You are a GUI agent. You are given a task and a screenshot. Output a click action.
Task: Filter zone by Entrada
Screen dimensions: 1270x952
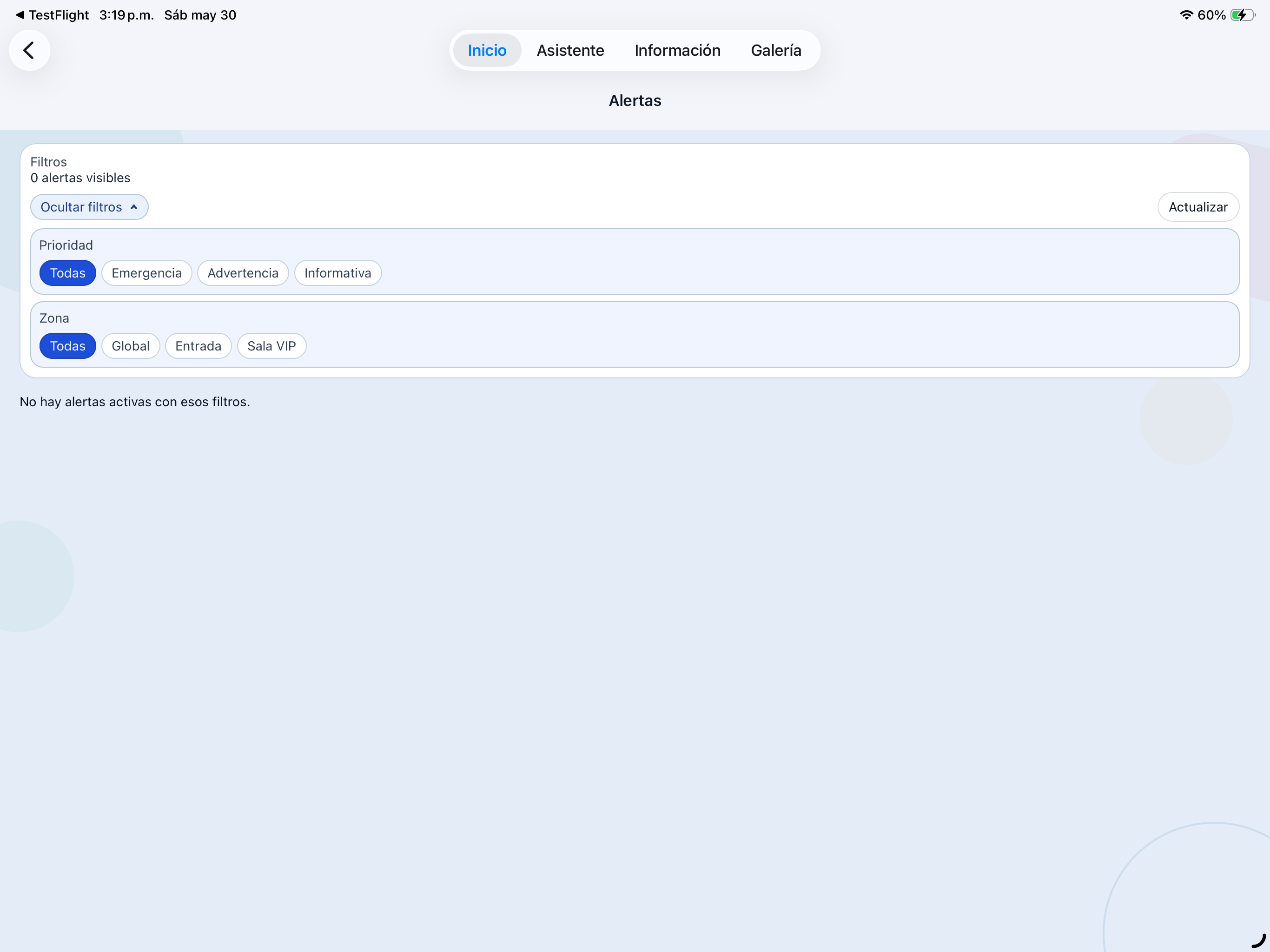(198, 346)
